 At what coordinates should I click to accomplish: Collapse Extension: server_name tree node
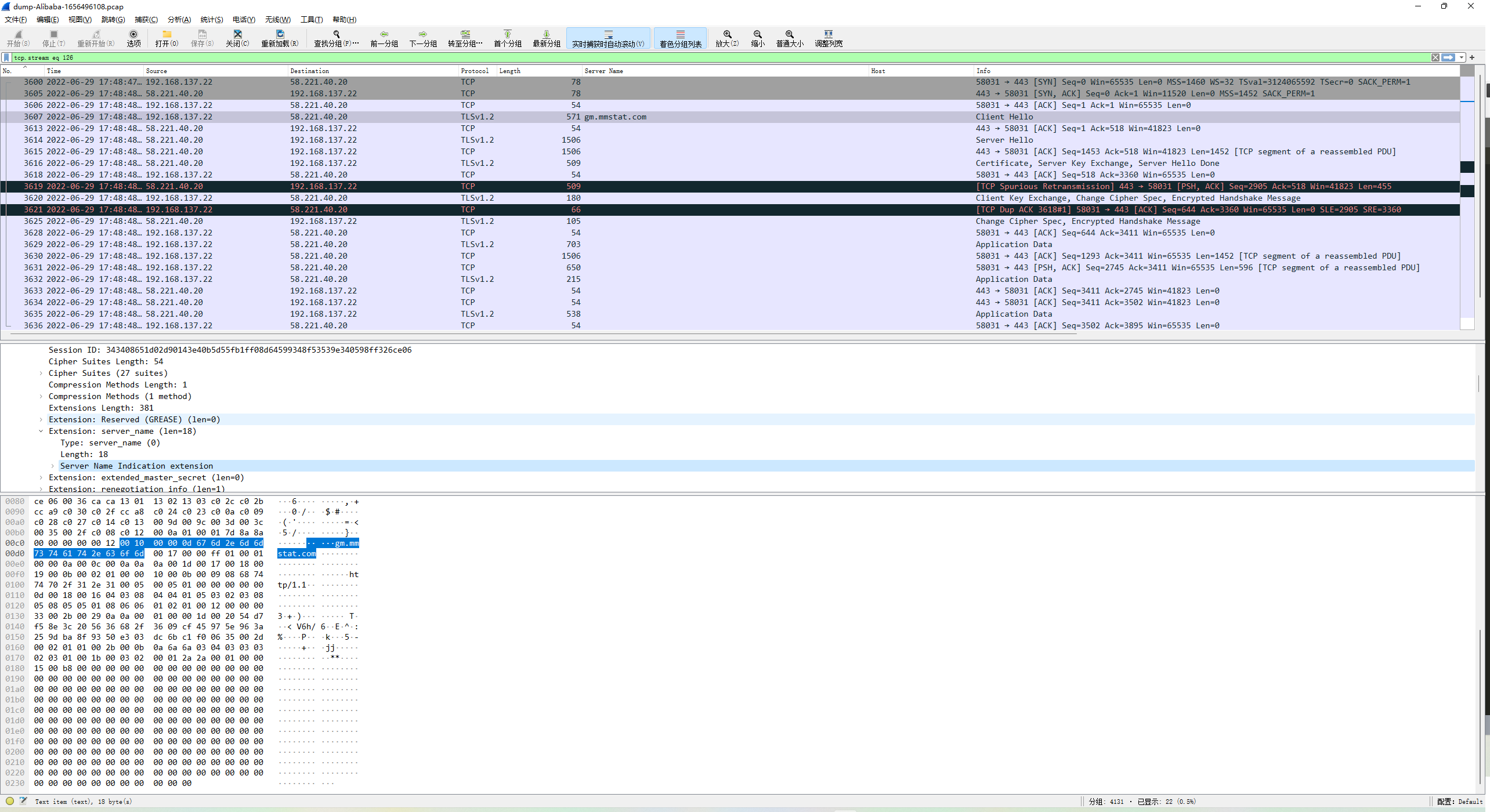41,432
